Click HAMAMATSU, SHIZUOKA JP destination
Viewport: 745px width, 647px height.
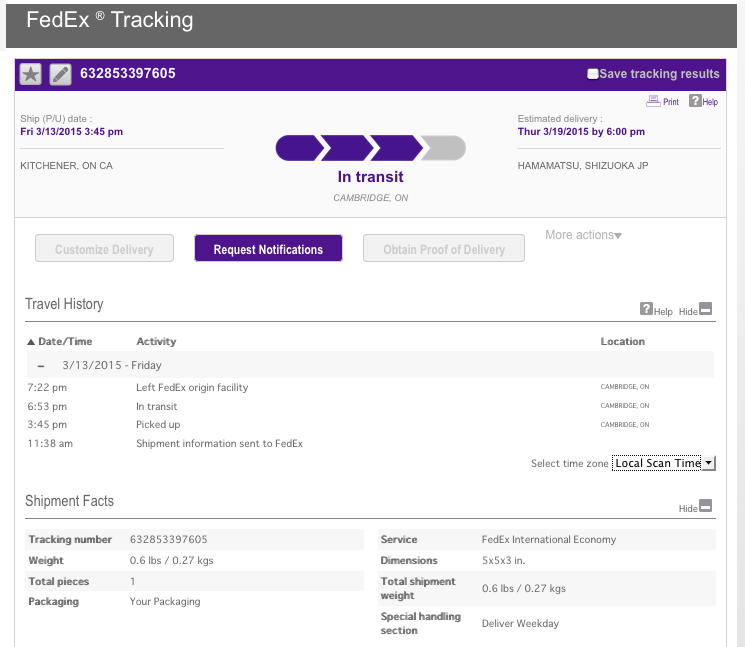tap(583, 166)
